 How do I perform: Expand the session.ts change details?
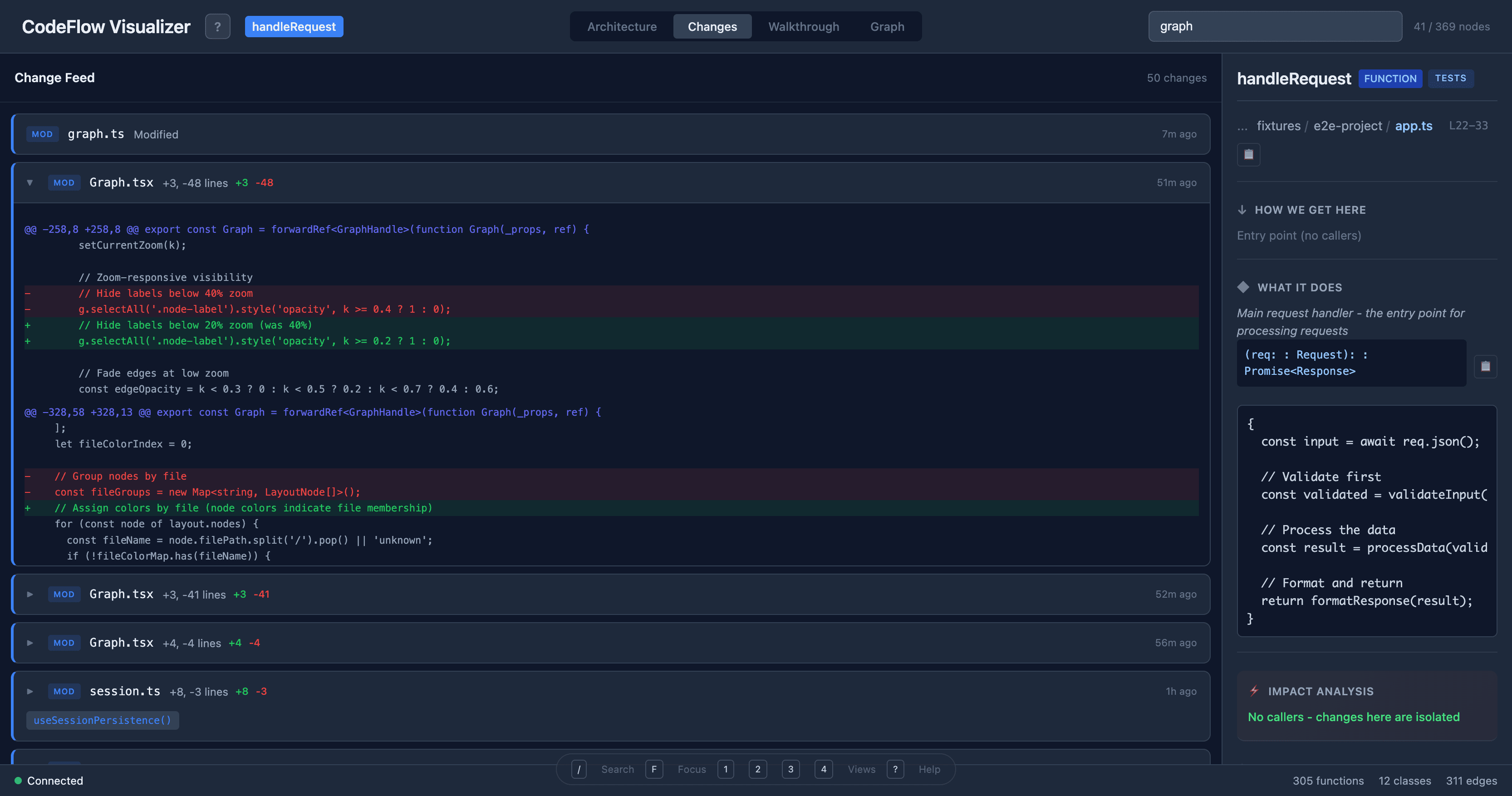pos(30,691)
